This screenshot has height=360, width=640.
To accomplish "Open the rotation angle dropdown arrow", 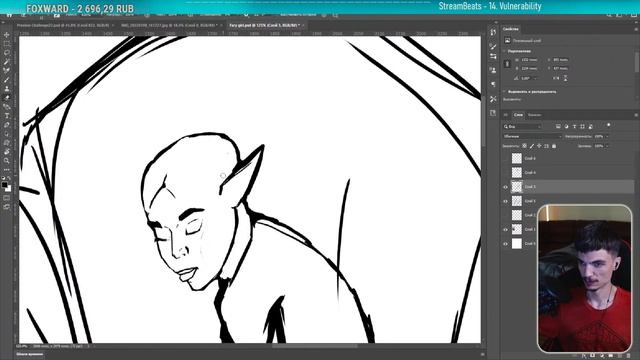I will pos(535,78).
